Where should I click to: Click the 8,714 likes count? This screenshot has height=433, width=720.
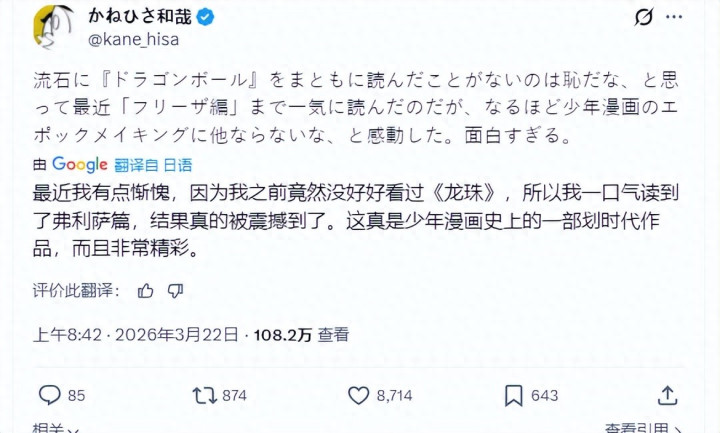pos(394,396)
